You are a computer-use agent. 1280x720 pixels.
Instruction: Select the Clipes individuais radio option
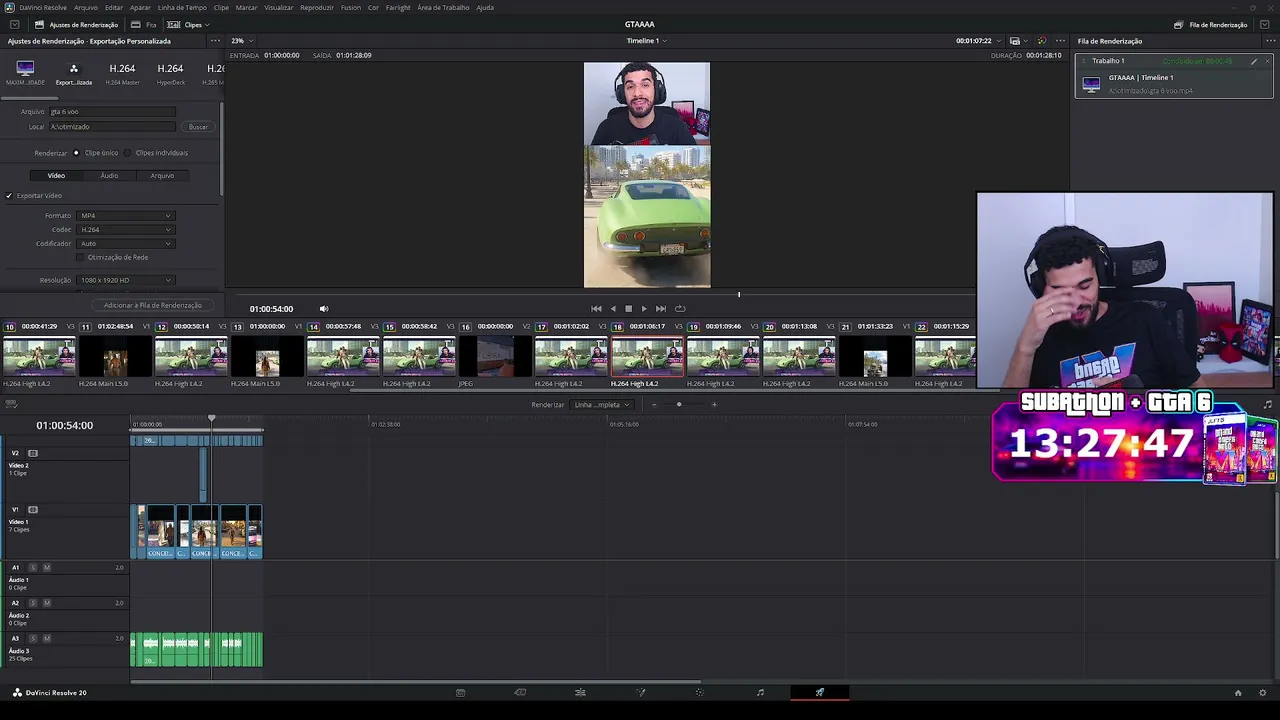(128, 153)
